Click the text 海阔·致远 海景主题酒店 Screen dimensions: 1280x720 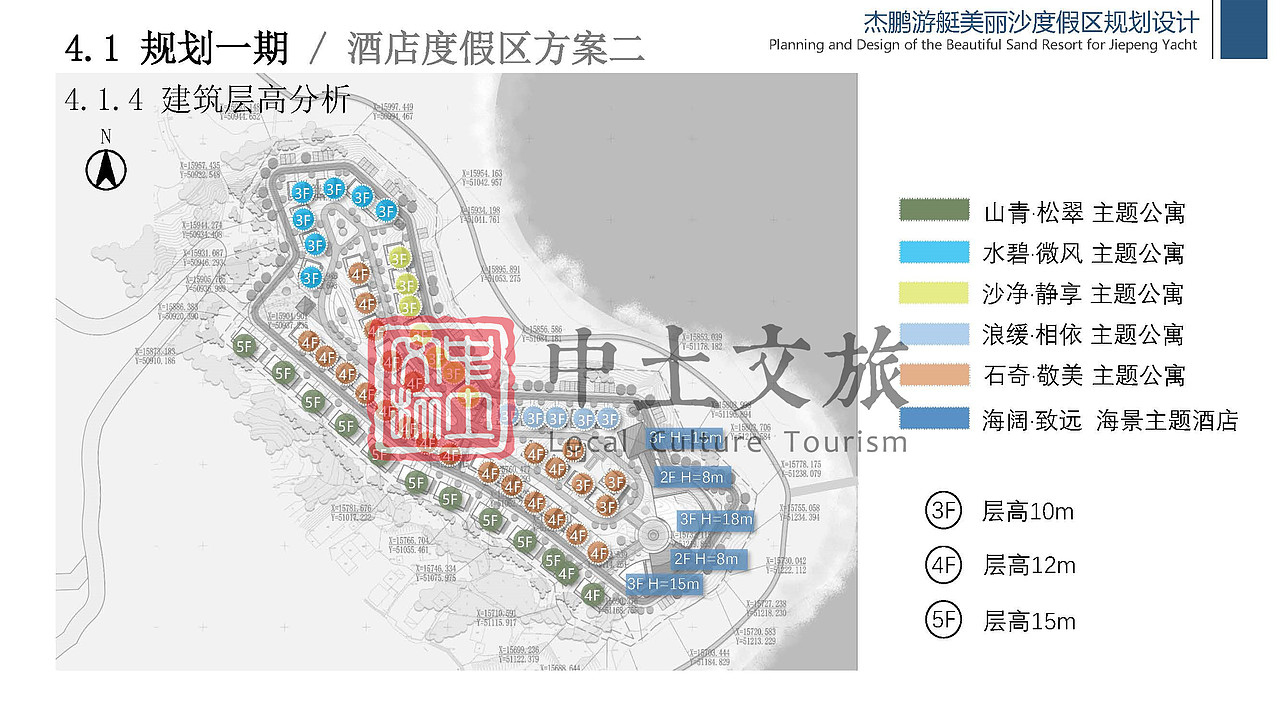pyautogui.click(x=1111, y=421)
